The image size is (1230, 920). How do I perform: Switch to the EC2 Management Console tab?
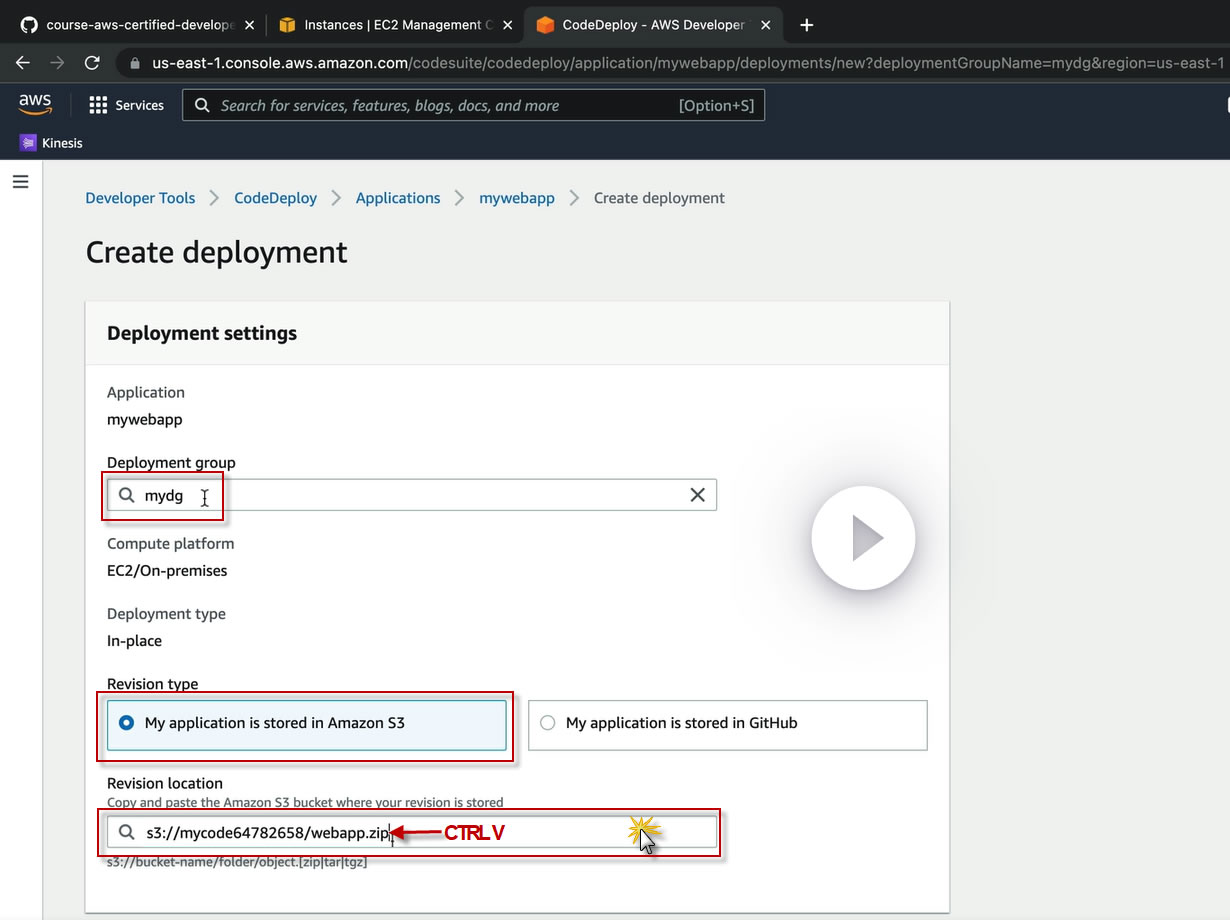(392, 25)
